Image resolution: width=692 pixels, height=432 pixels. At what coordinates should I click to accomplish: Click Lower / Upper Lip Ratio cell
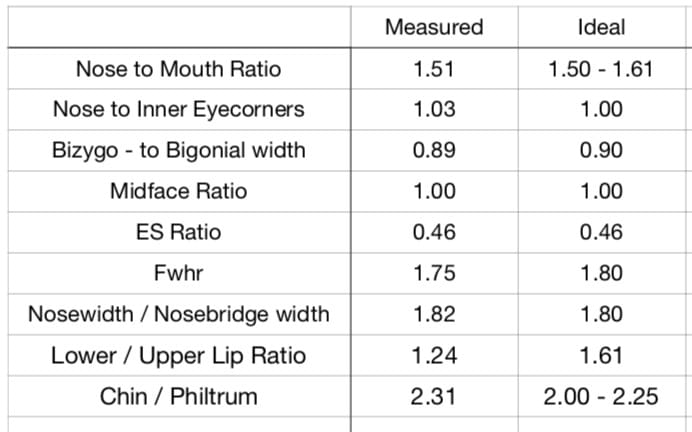(x=180, y=355)
